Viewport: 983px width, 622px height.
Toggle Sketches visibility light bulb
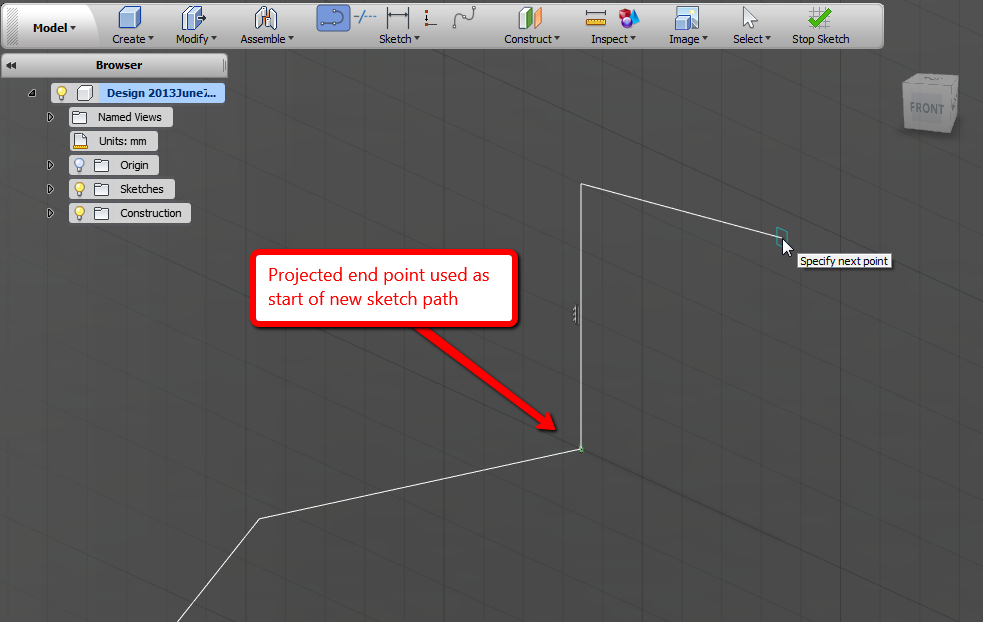[79, 189]
